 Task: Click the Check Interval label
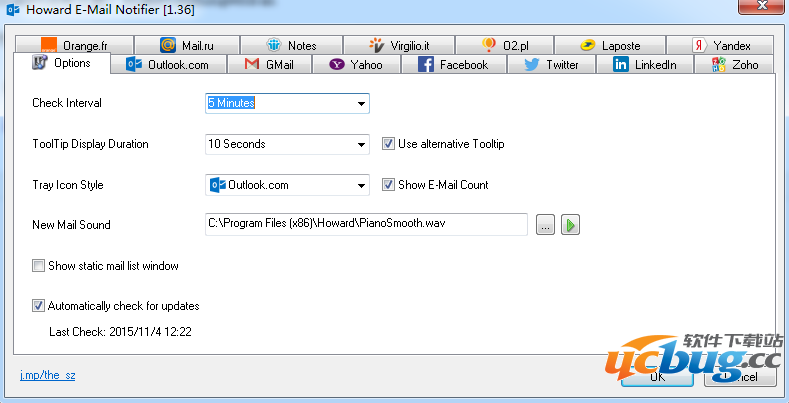pyautogui.click(x=67, y=103)
